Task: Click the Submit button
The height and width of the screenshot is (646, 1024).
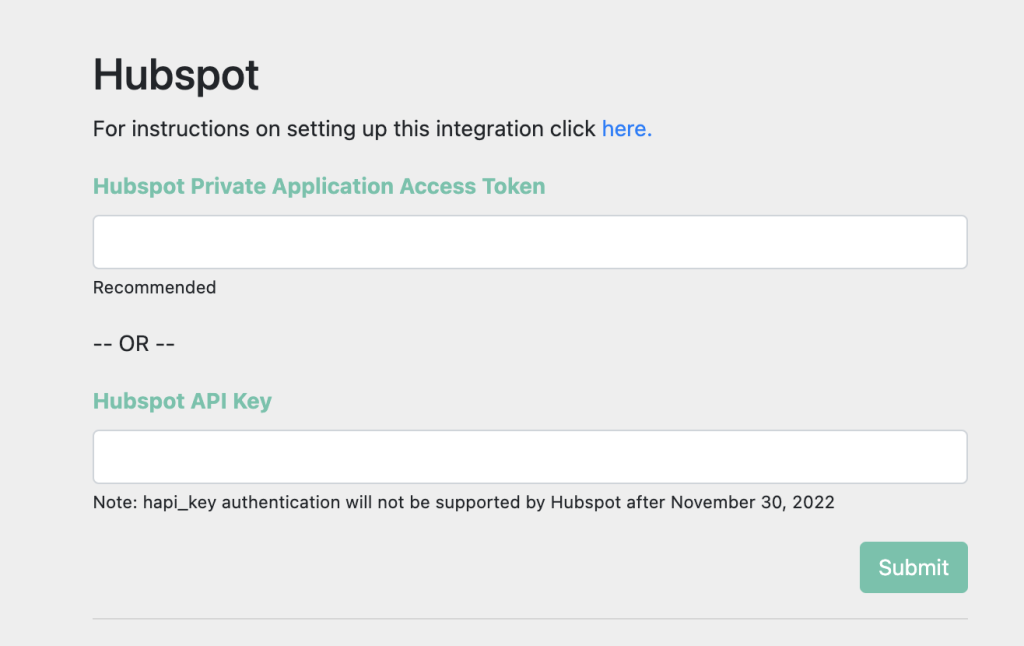Action: (913, 567)
